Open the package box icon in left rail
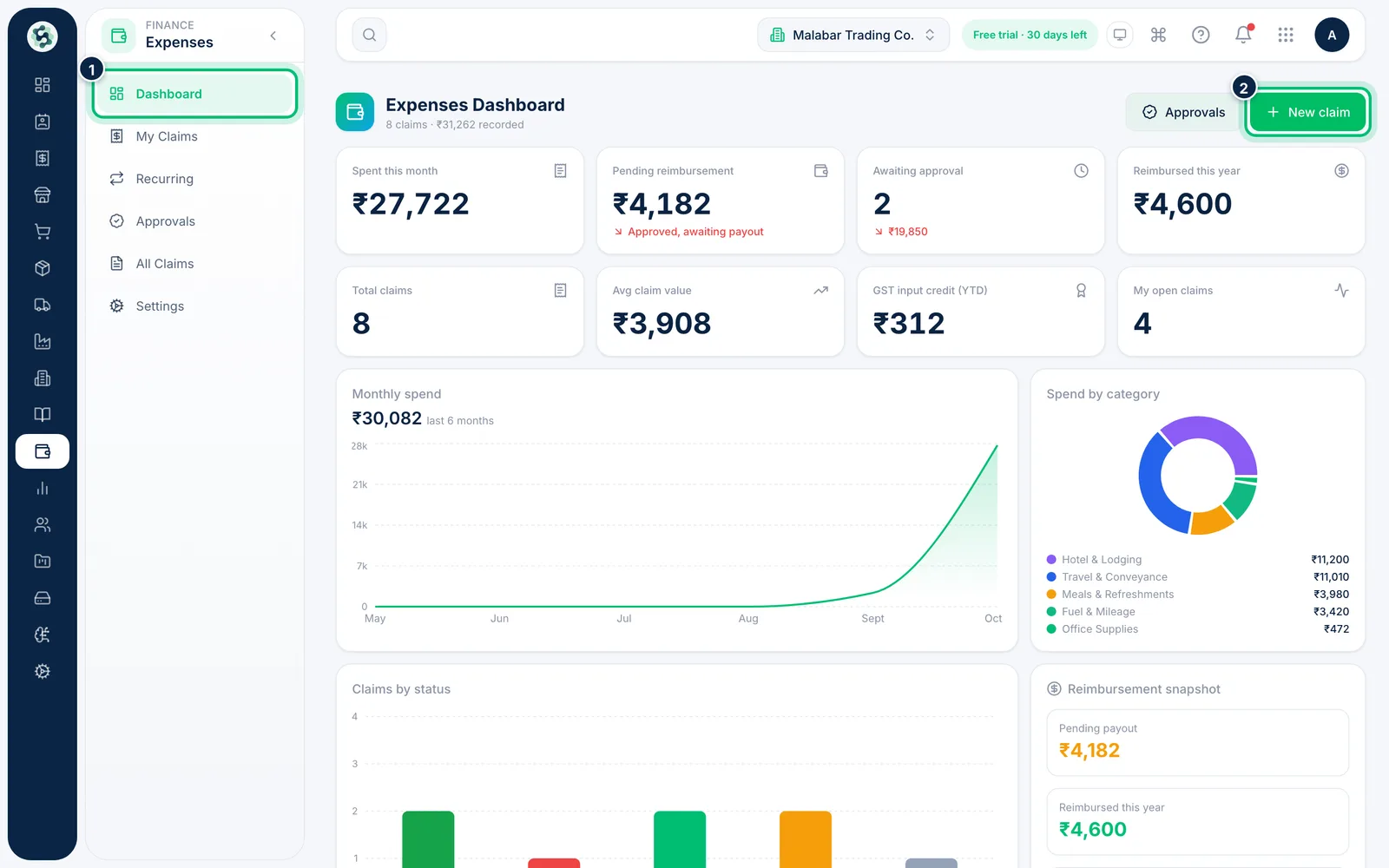The width and height of the screenshot is (1389, 868). click(x=42, y=268)
